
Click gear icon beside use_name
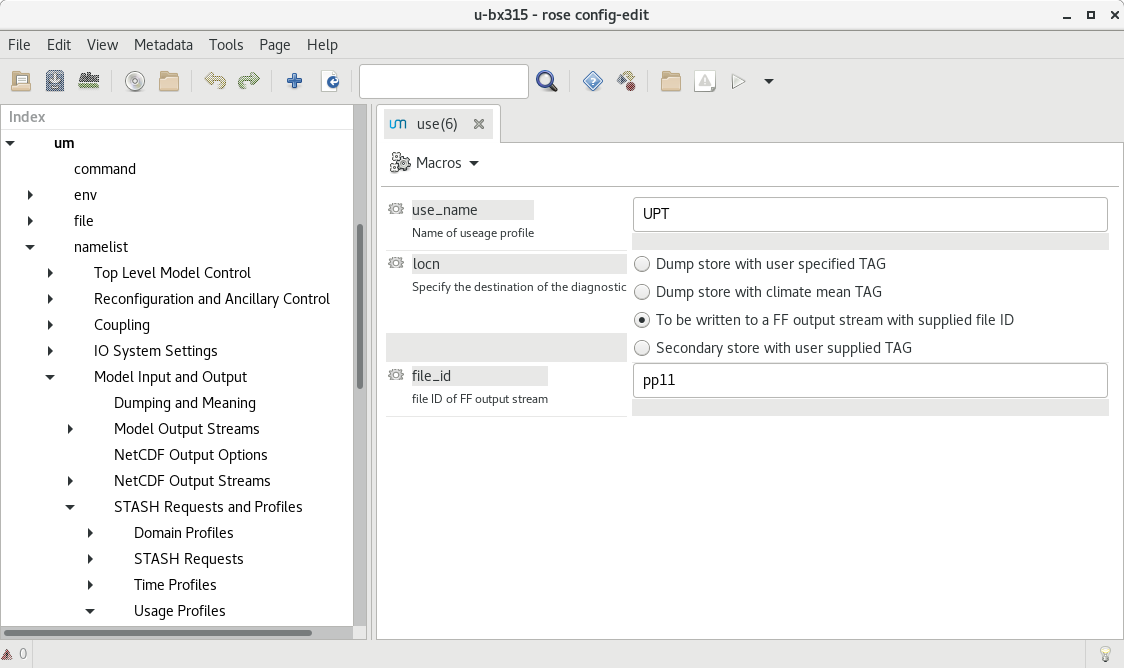[396, 210]
